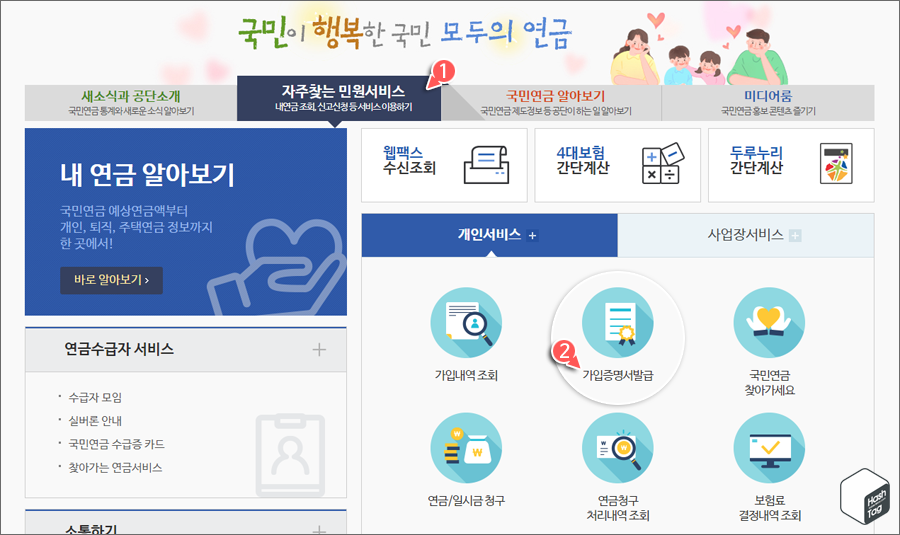
Task: Click the 연금수급자 서비스 heading
Action: (119, 349)
